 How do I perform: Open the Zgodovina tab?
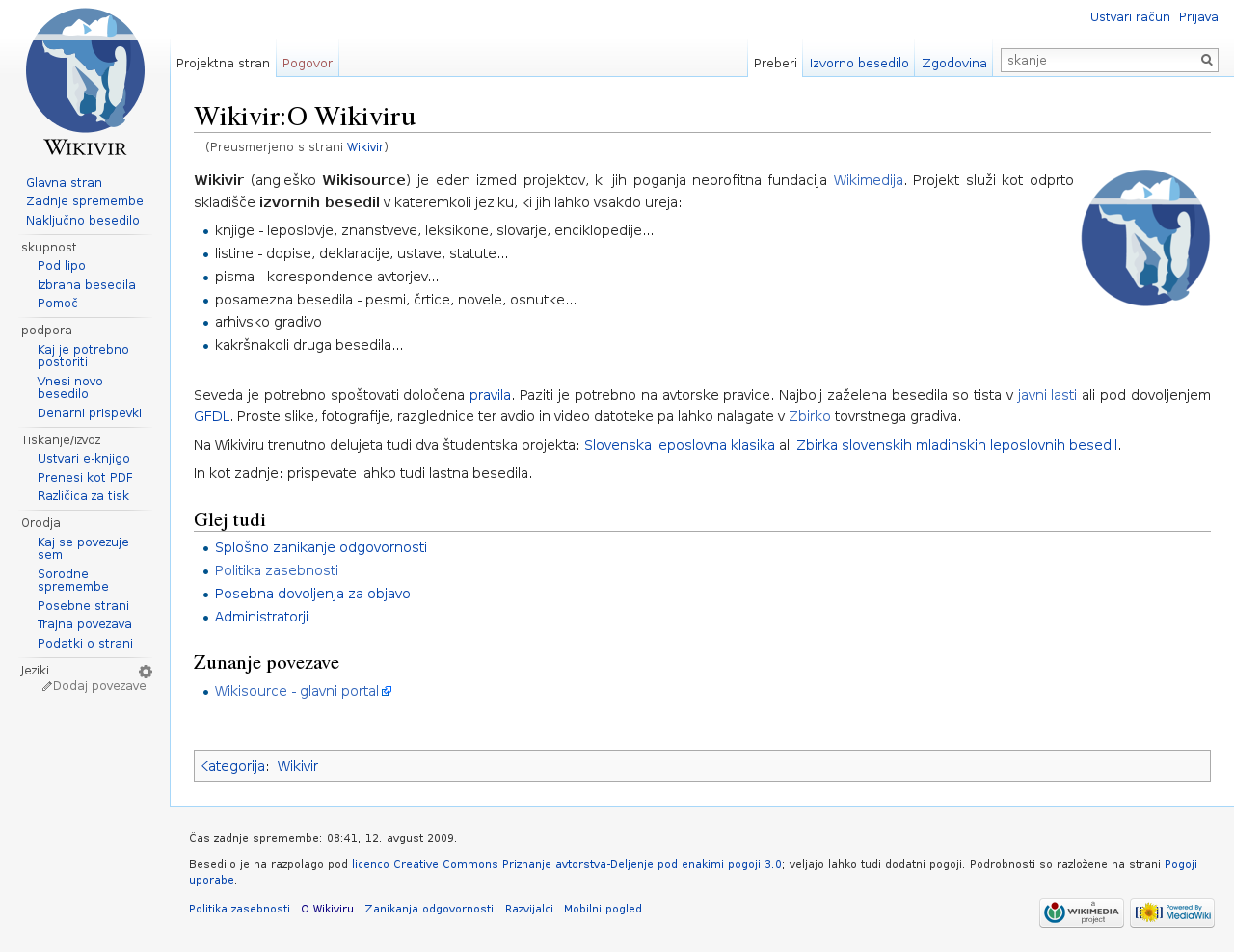point(953,64)
